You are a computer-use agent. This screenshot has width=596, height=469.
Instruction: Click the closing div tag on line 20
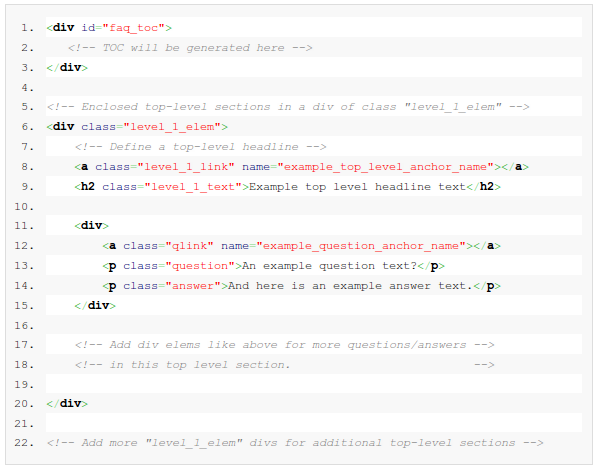[x=67, y=403]
